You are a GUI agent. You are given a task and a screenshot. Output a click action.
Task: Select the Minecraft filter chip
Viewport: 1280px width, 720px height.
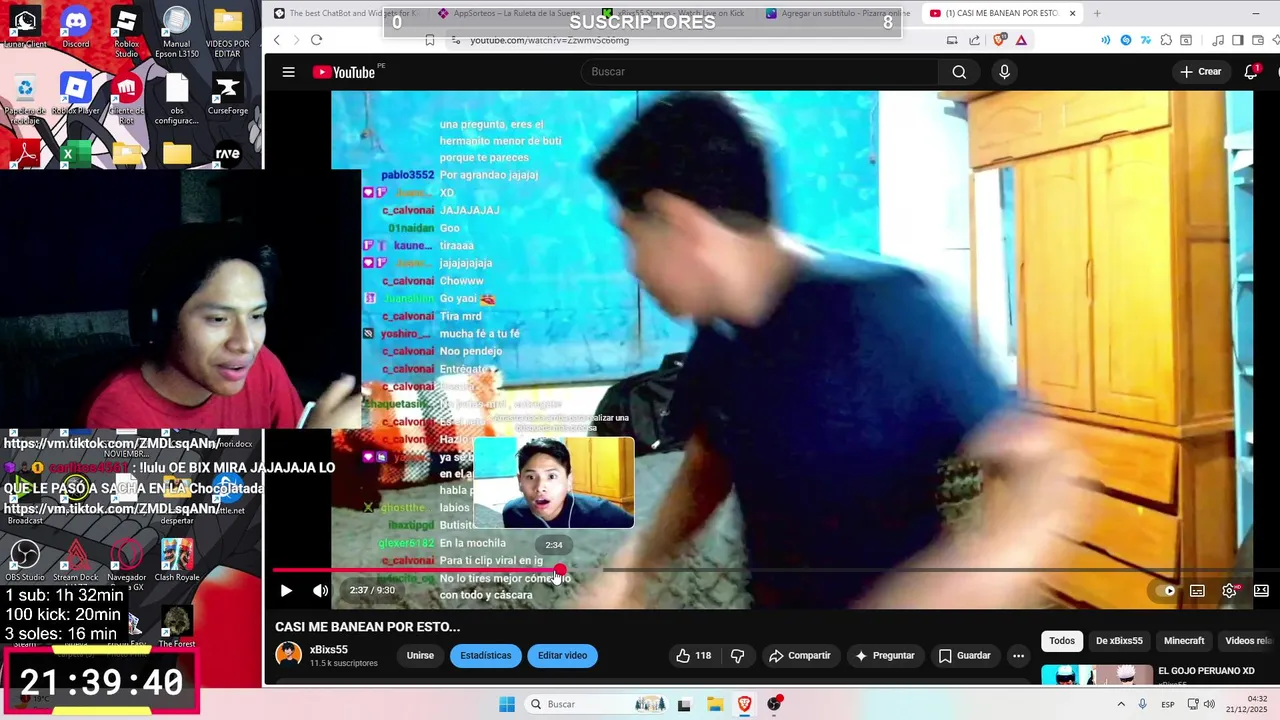1184,641
